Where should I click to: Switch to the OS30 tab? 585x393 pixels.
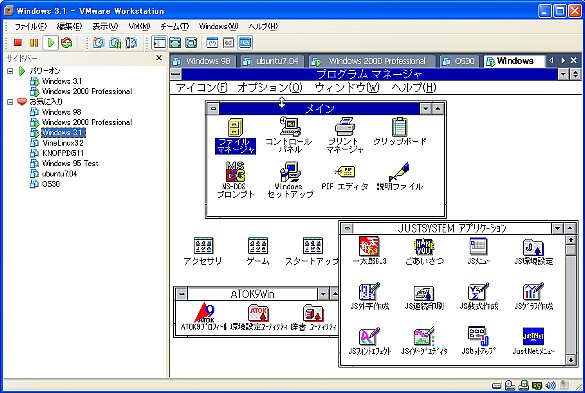click(460, 61)
